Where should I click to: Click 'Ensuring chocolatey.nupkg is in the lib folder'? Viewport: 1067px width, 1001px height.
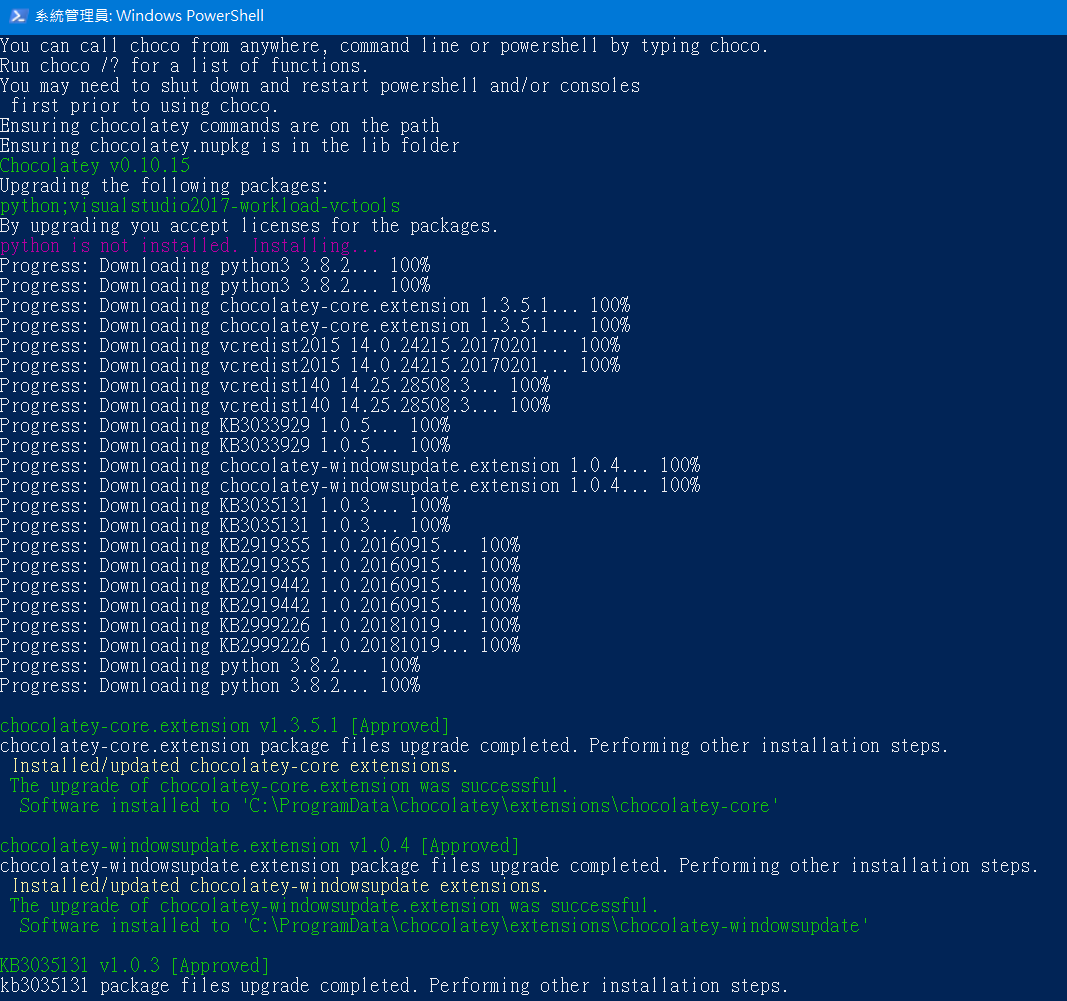coord(230,146)
